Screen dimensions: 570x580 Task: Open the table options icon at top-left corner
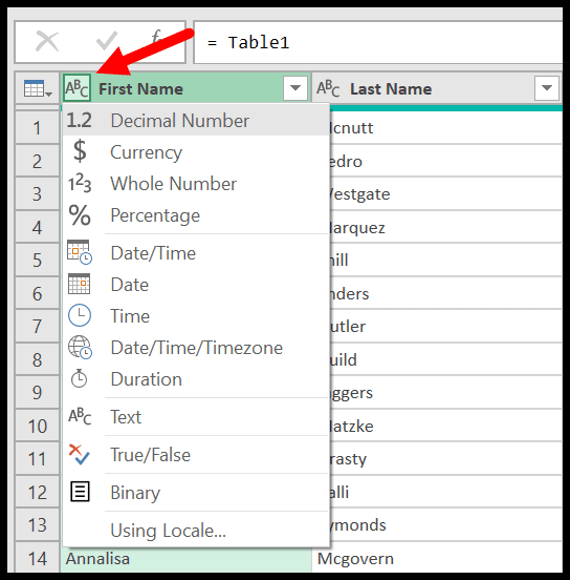37,88
